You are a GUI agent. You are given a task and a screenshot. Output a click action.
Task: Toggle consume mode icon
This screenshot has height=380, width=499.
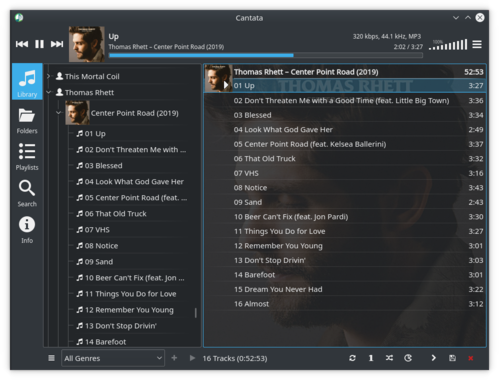coord(408,358)
